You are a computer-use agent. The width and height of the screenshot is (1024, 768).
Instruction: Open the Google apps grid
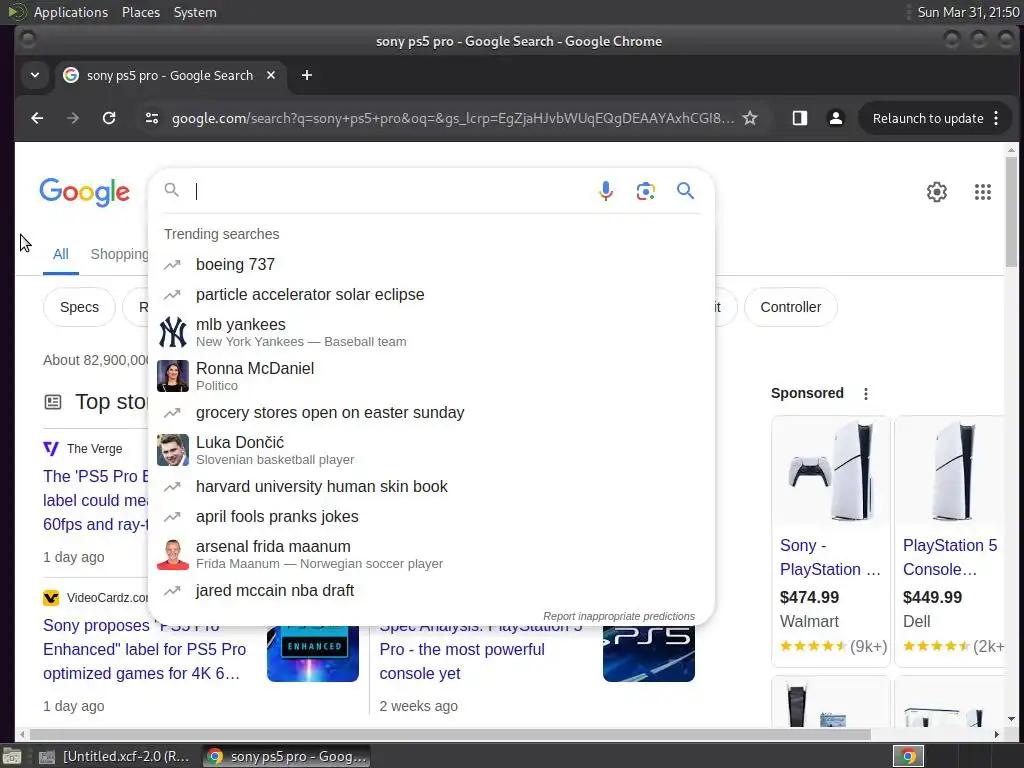tap(982, 192)
